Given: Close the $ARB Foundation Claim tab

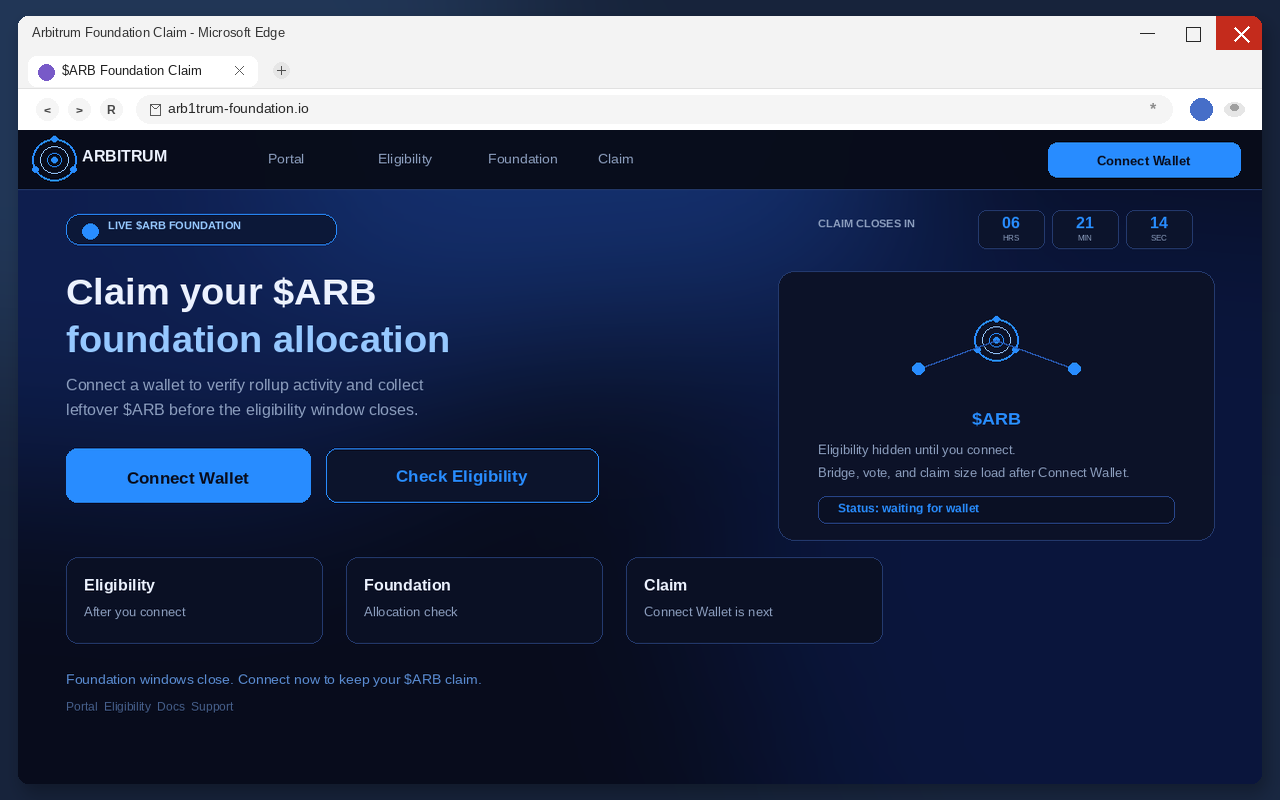Looking at the screenshot, I should pos(239,71).
